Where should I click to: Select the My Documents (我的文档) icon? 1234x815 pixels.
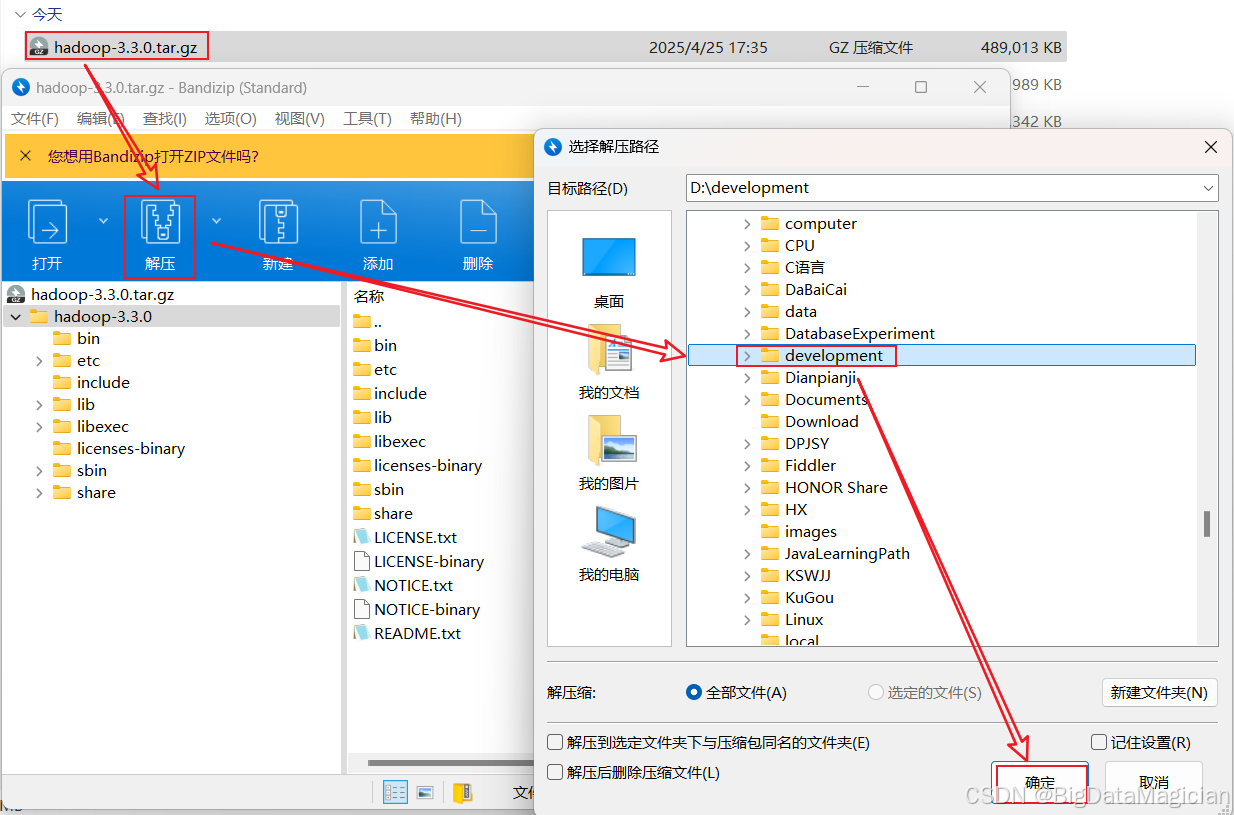coord(609,349)
